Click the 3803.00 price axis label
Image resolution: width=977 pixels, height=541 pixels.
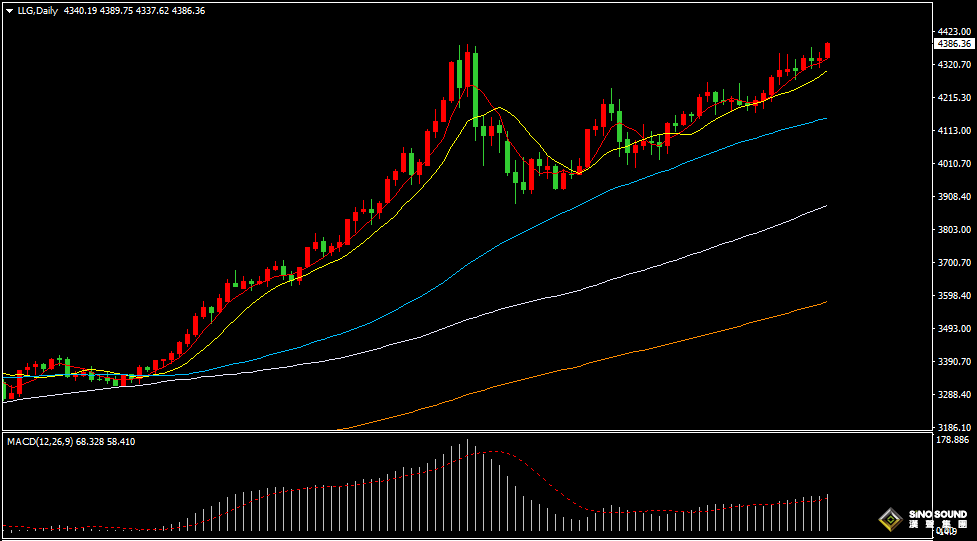click(954, 230)
